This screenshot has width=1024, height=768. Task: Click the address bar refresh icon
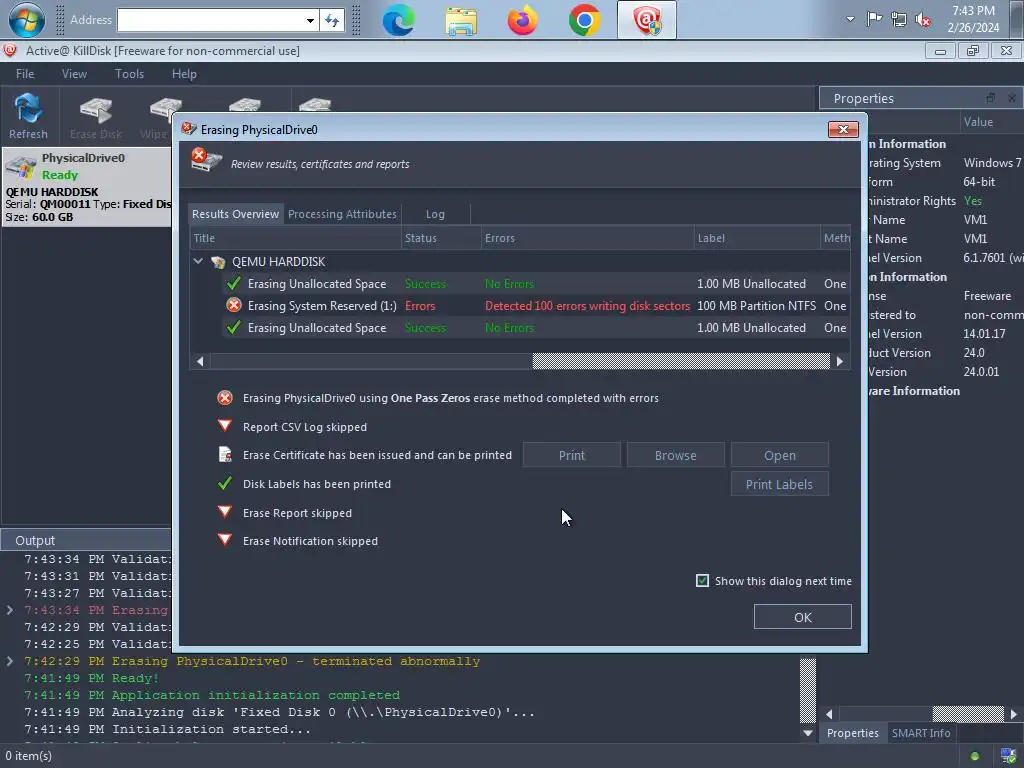click(332, 20)
